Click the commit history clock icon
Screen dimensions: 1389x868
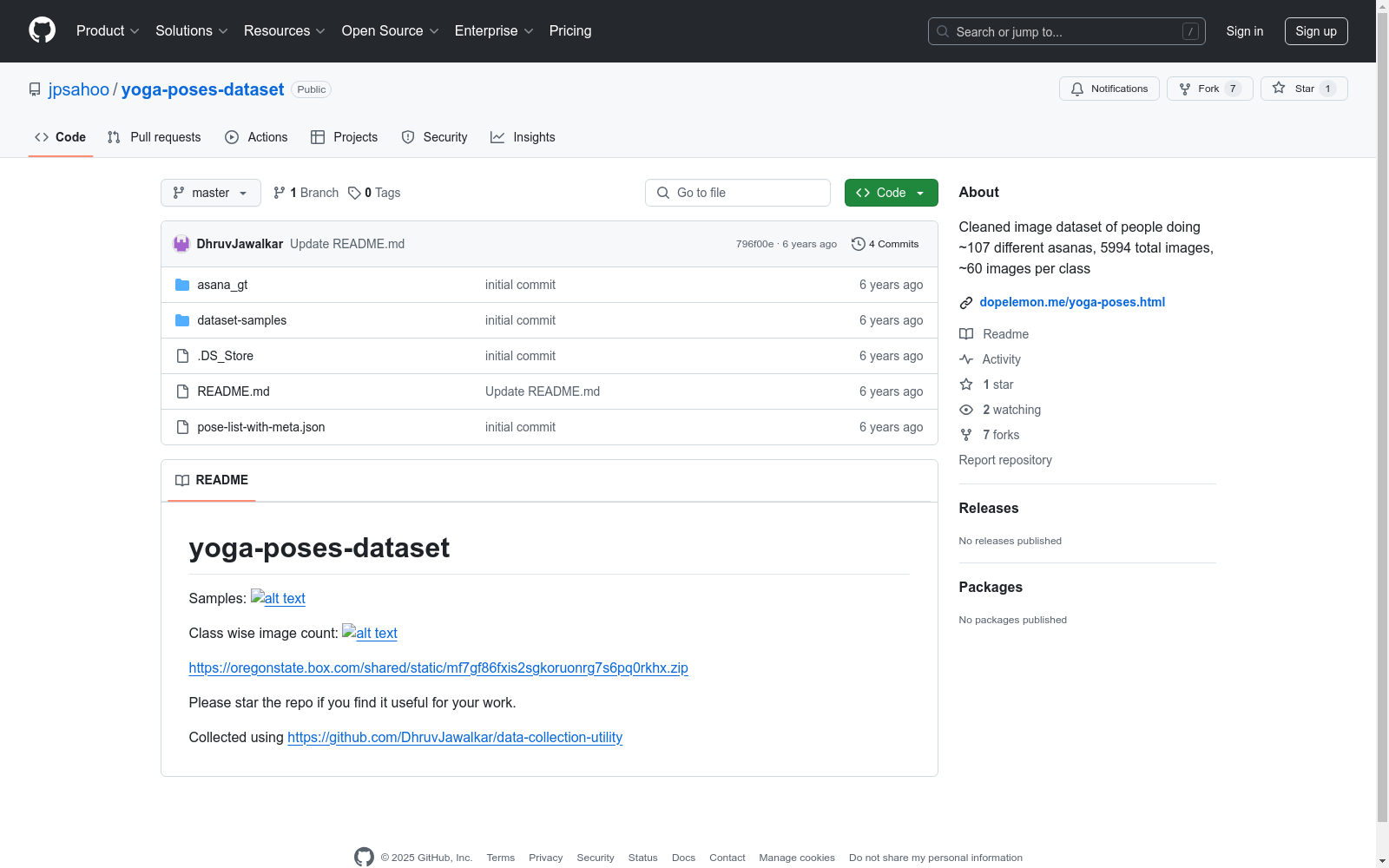coord(859,244)
